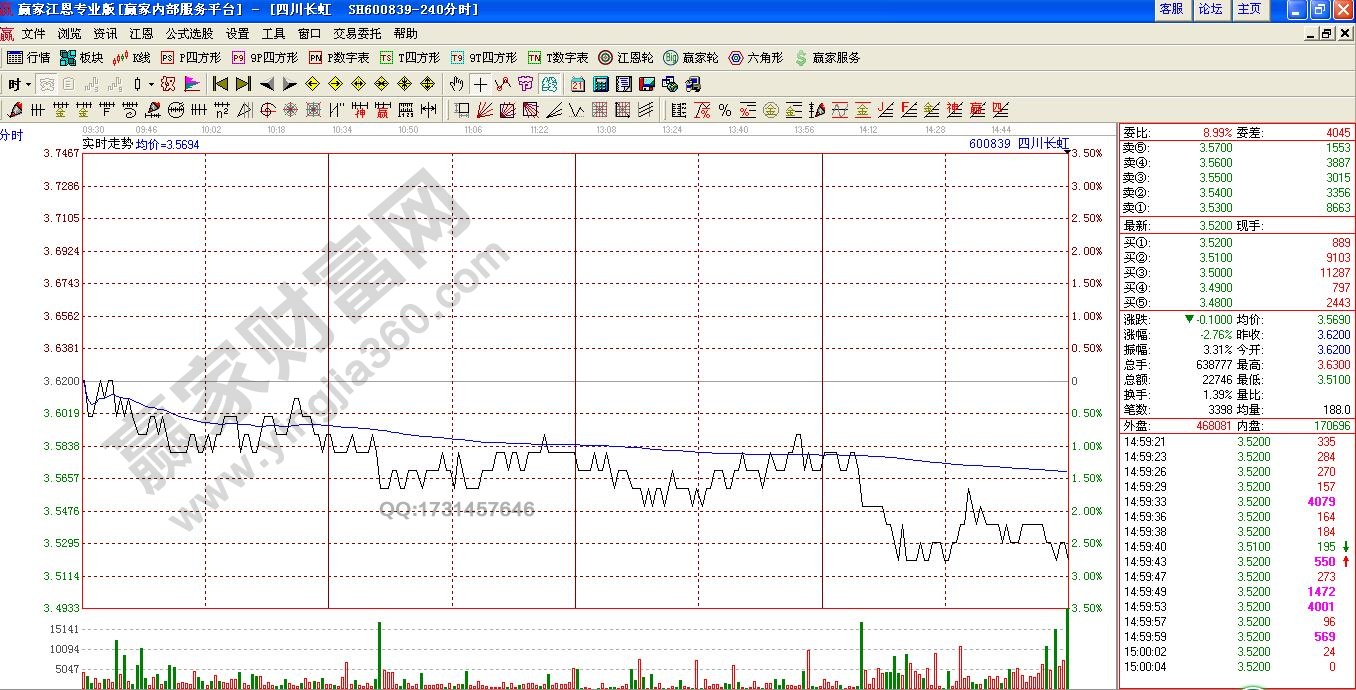Expand the candlestick type dropdown arrow

pyautogui.click(x=151, y=85)
